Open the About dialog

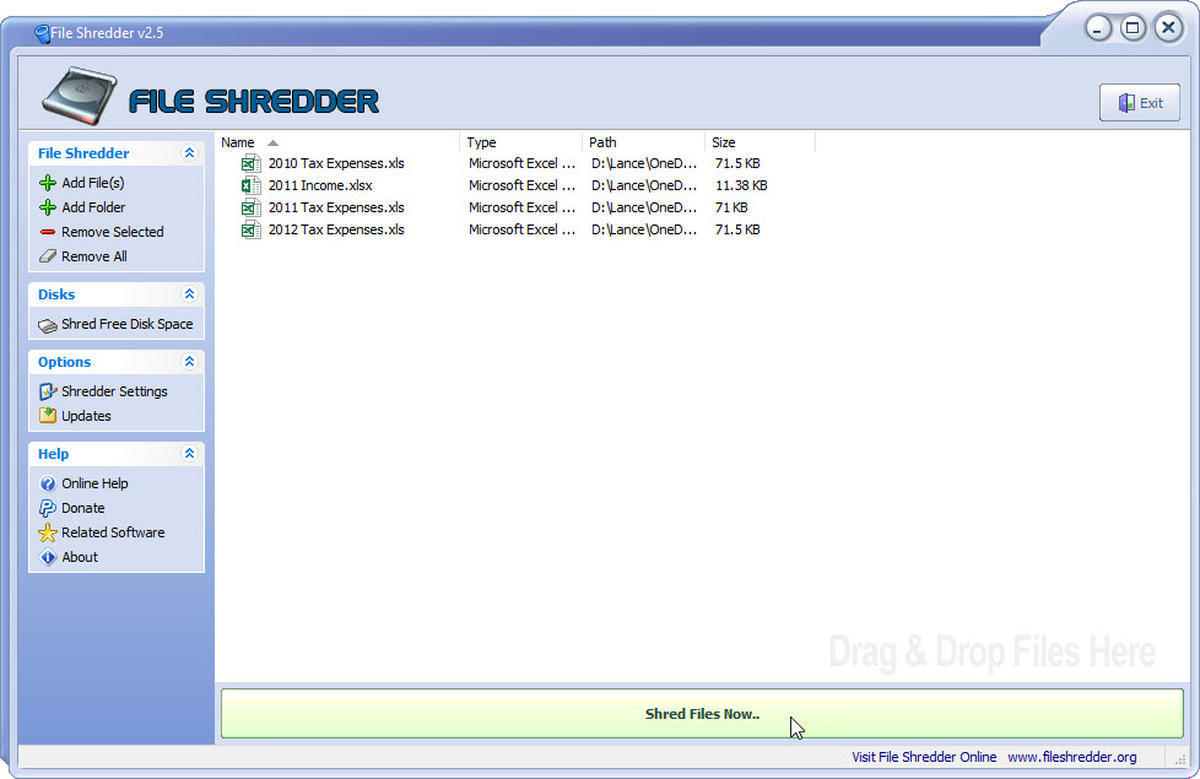point(80,557)
